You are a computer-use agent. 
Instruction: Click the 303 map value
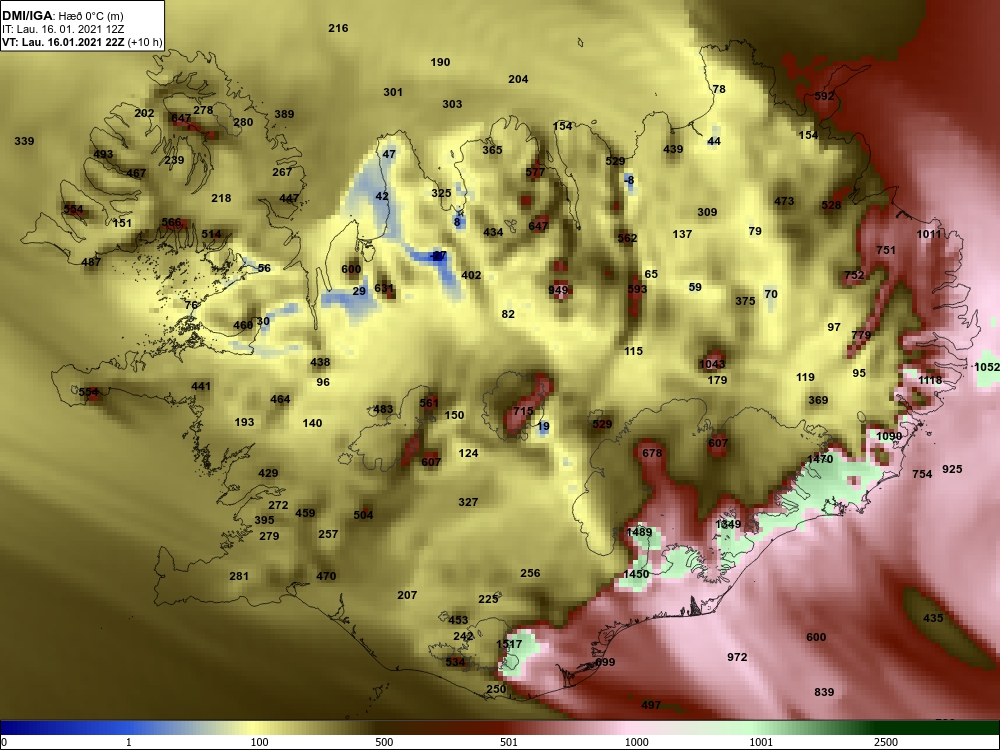452,104
